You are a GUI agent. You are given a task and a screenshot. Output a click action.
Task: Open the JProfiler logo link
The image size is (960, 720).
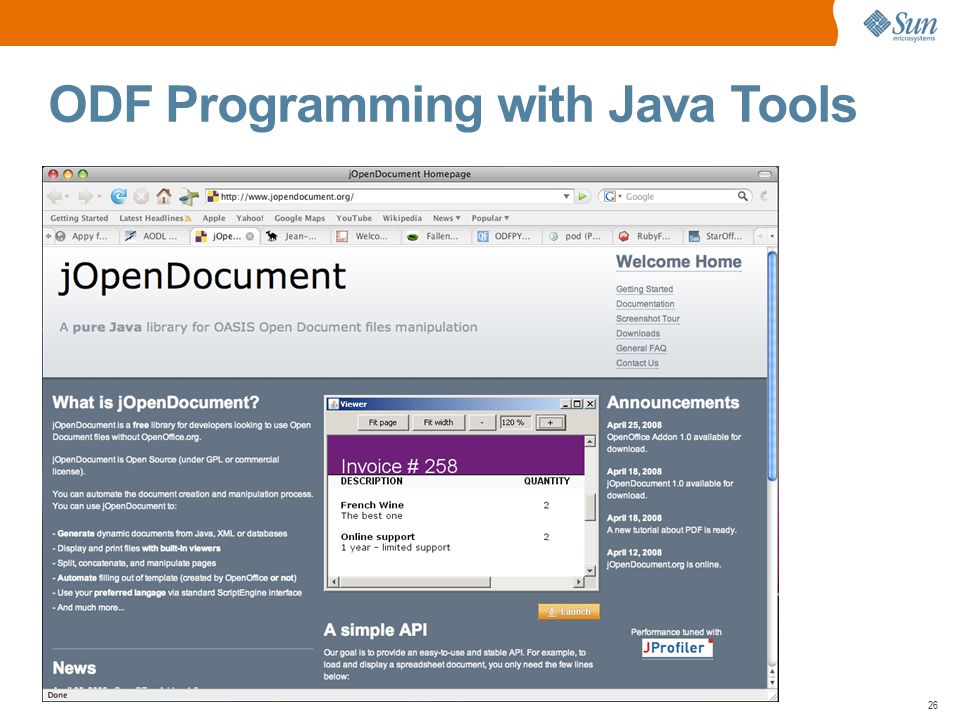(677, 648)
